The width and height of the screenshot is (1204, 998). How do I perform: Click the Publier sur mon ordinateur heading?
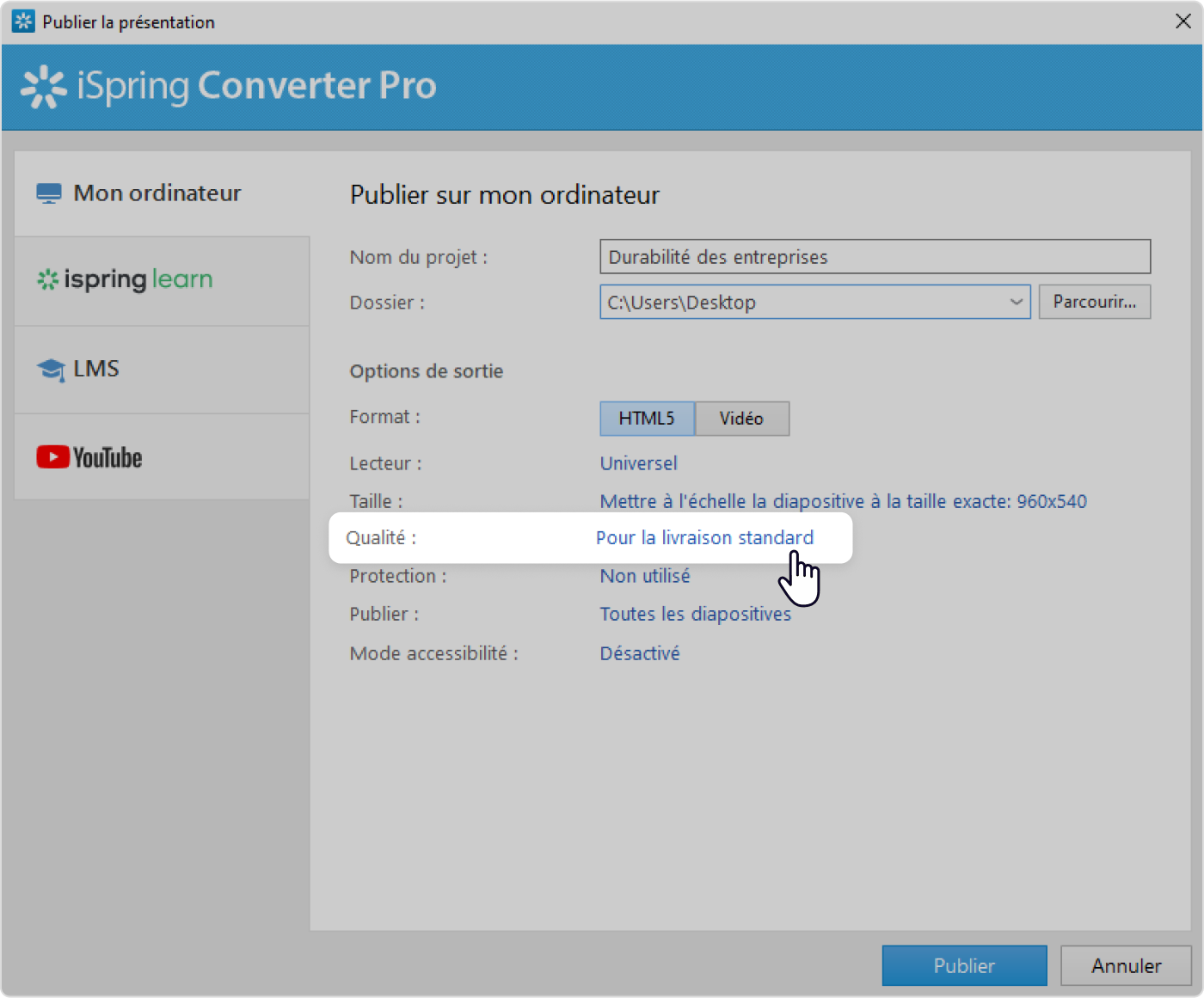tap(505, 195)
